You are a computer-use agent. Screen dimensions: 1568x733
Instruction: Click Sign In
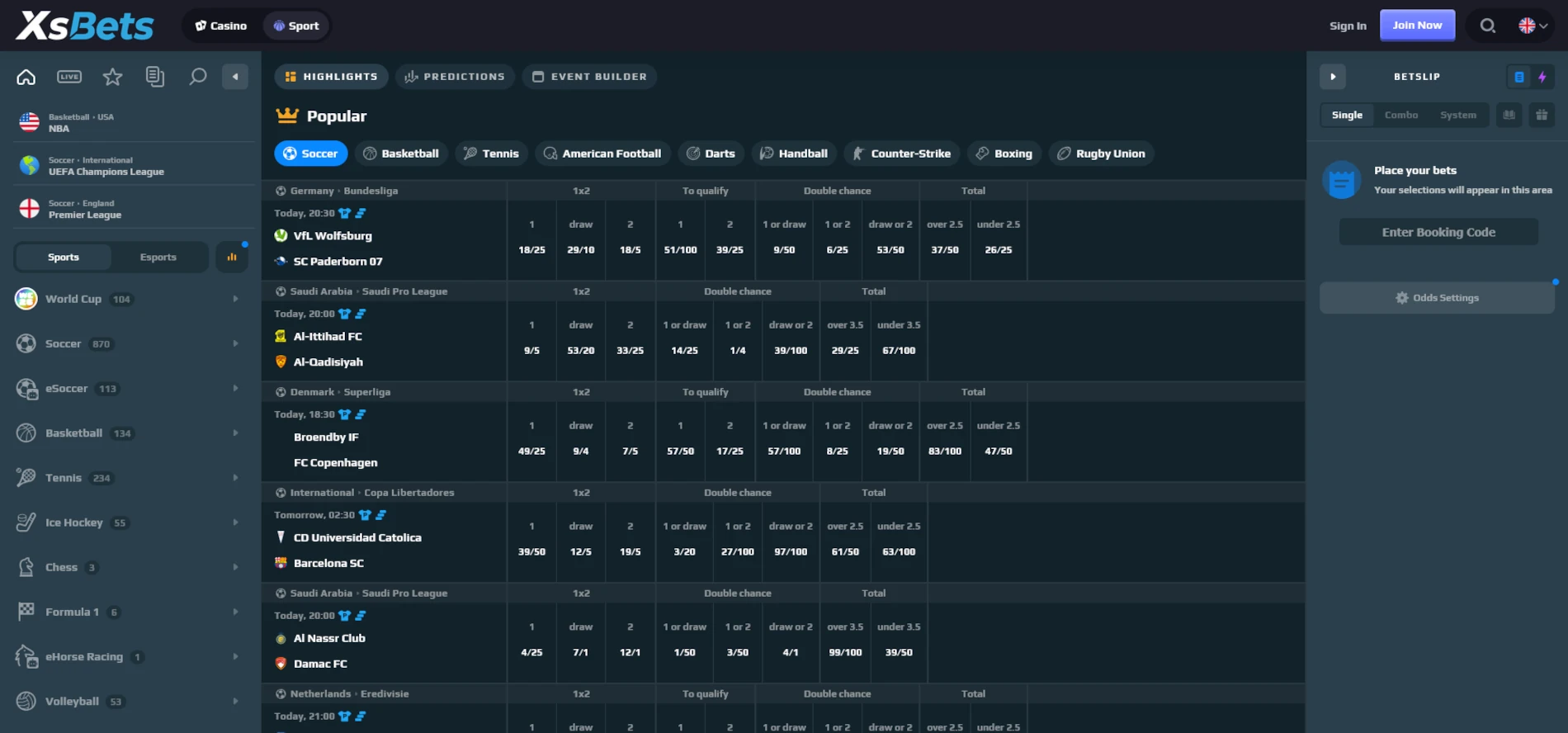pyautogui.click(x=1348, y=26)
